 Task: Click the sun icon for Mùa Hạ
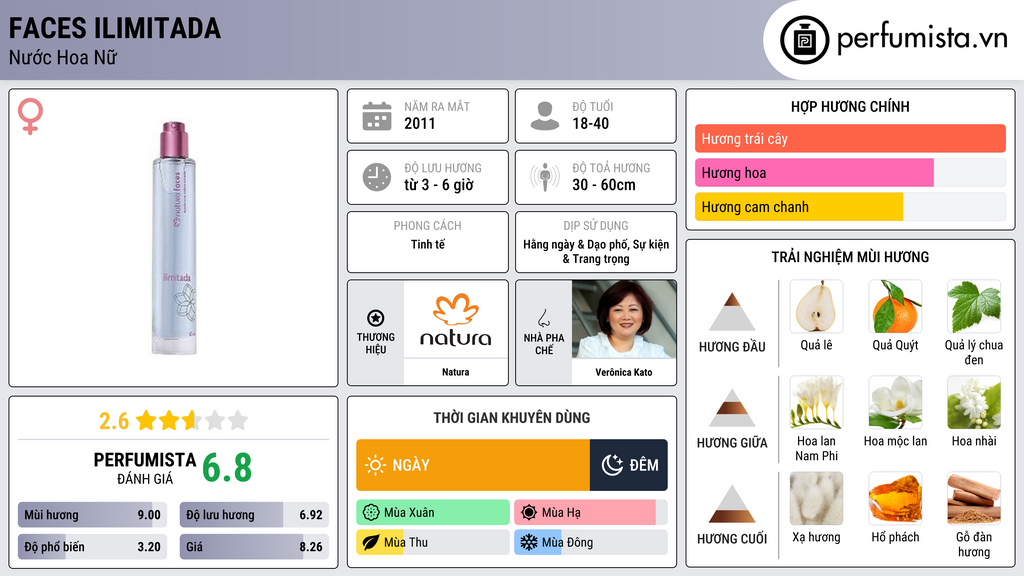[529, 513]
